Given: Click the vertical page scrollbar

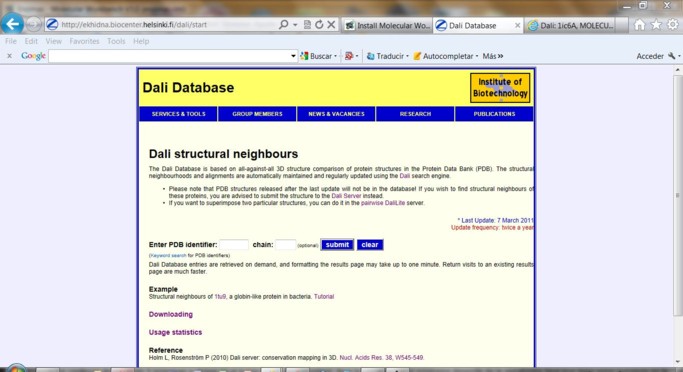Looking at the screenshot, I should click(x=677, y=196).
